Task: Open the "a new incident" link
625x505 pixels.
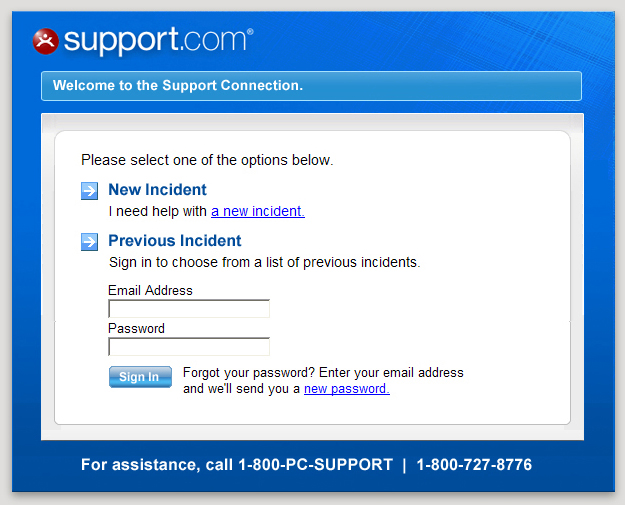Action: (x=257, y=211)
